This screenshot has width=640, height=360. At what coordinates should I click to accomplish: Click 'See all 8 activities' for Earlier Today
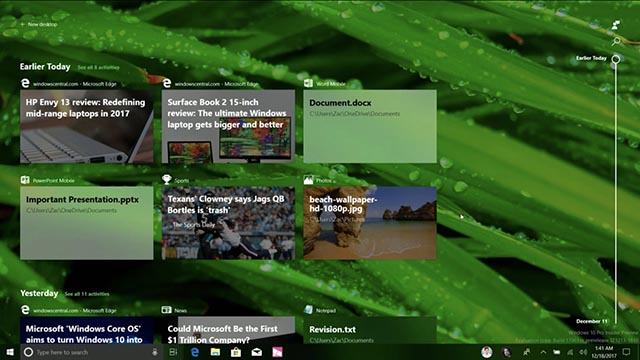(98, 67)
